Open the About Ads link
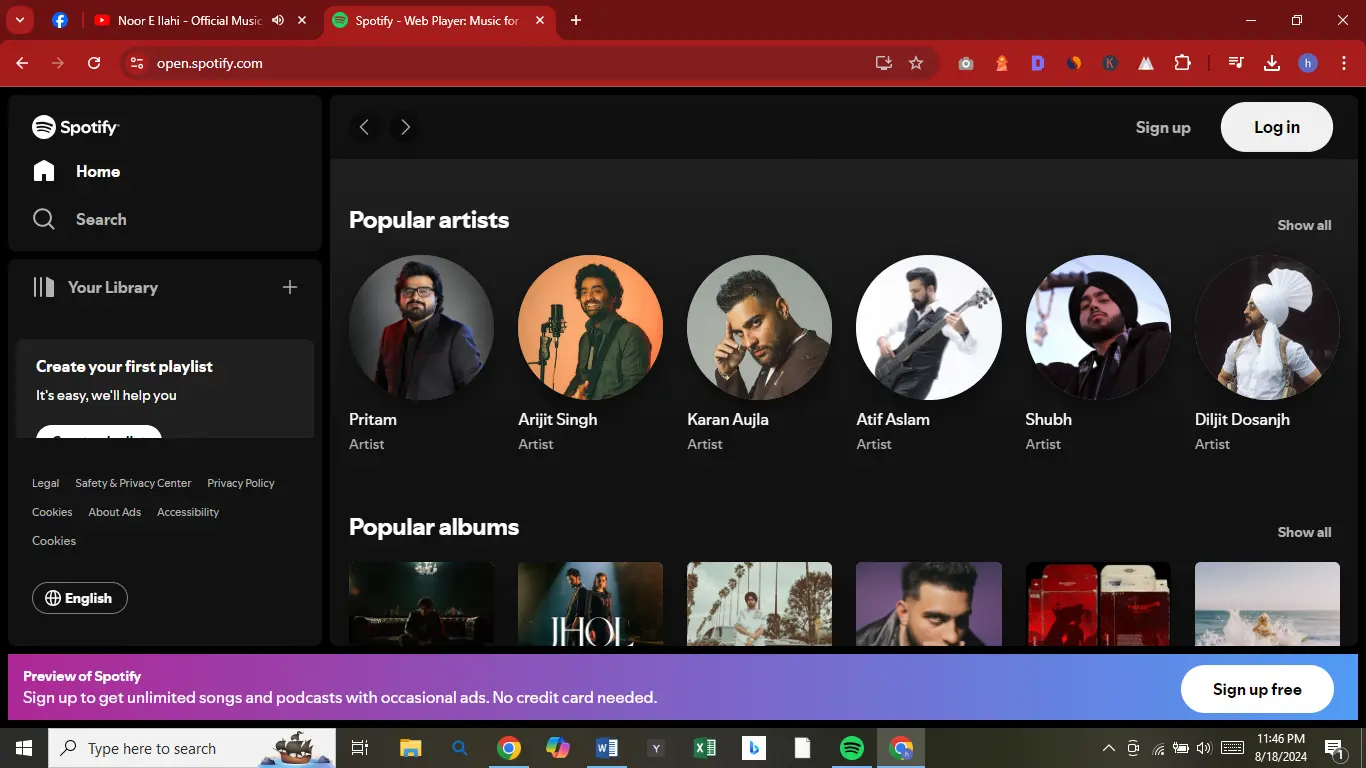 point(115,512)
